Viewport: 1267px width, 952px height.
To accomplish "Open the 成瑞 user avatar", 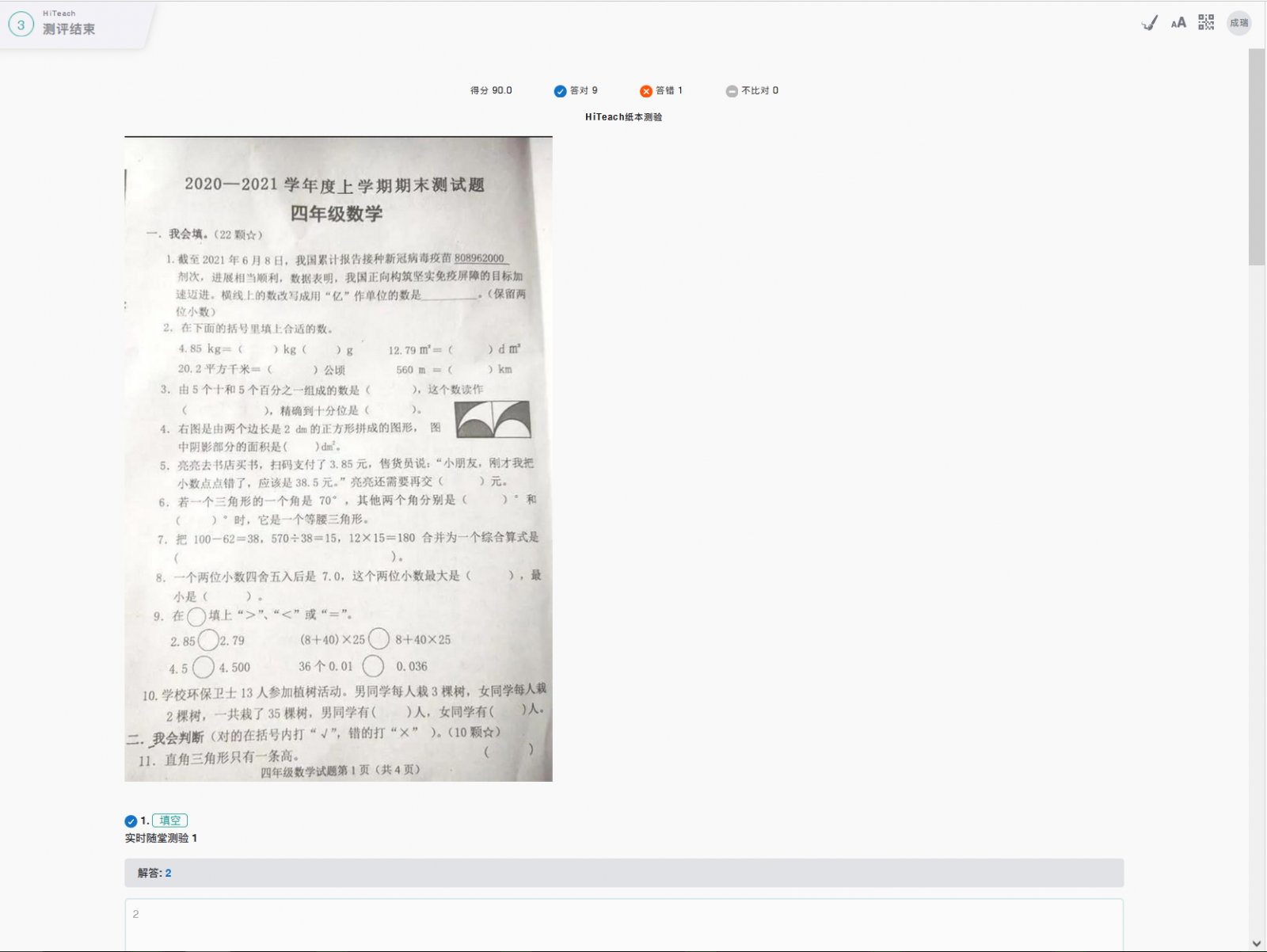I will 1238,23.
